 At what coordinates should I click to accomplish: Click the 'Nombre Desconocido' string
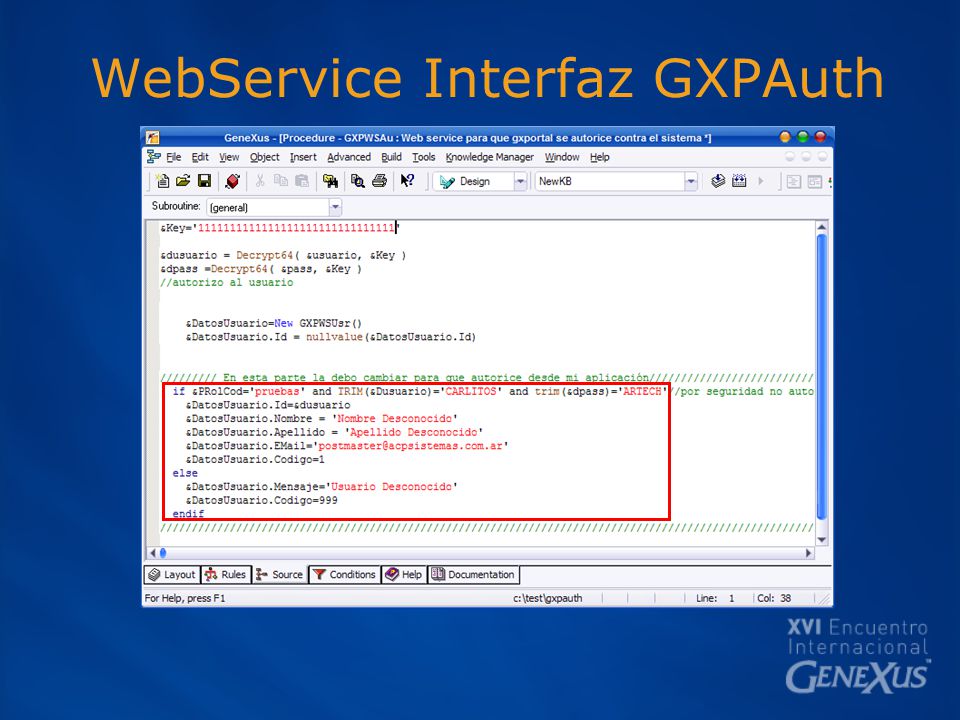pyautogui.click(x=394, y=418)
